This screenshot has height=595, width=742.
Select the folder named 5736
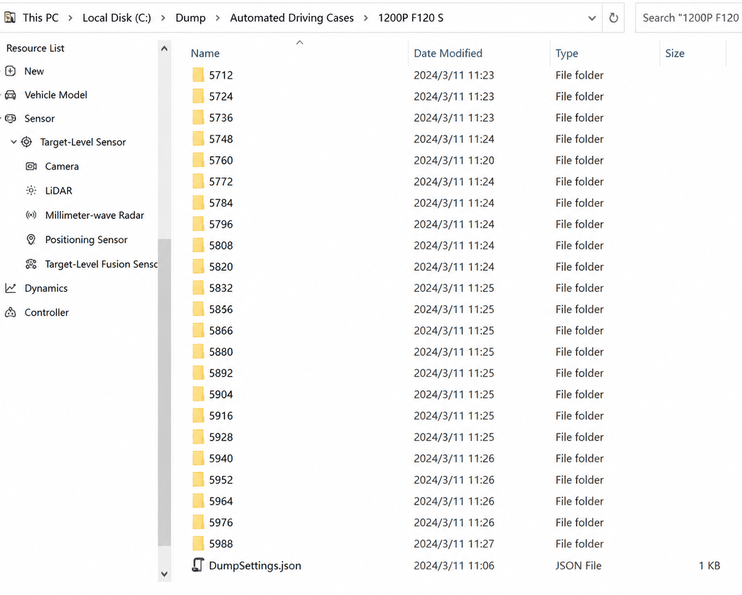(x=221, y=118)
